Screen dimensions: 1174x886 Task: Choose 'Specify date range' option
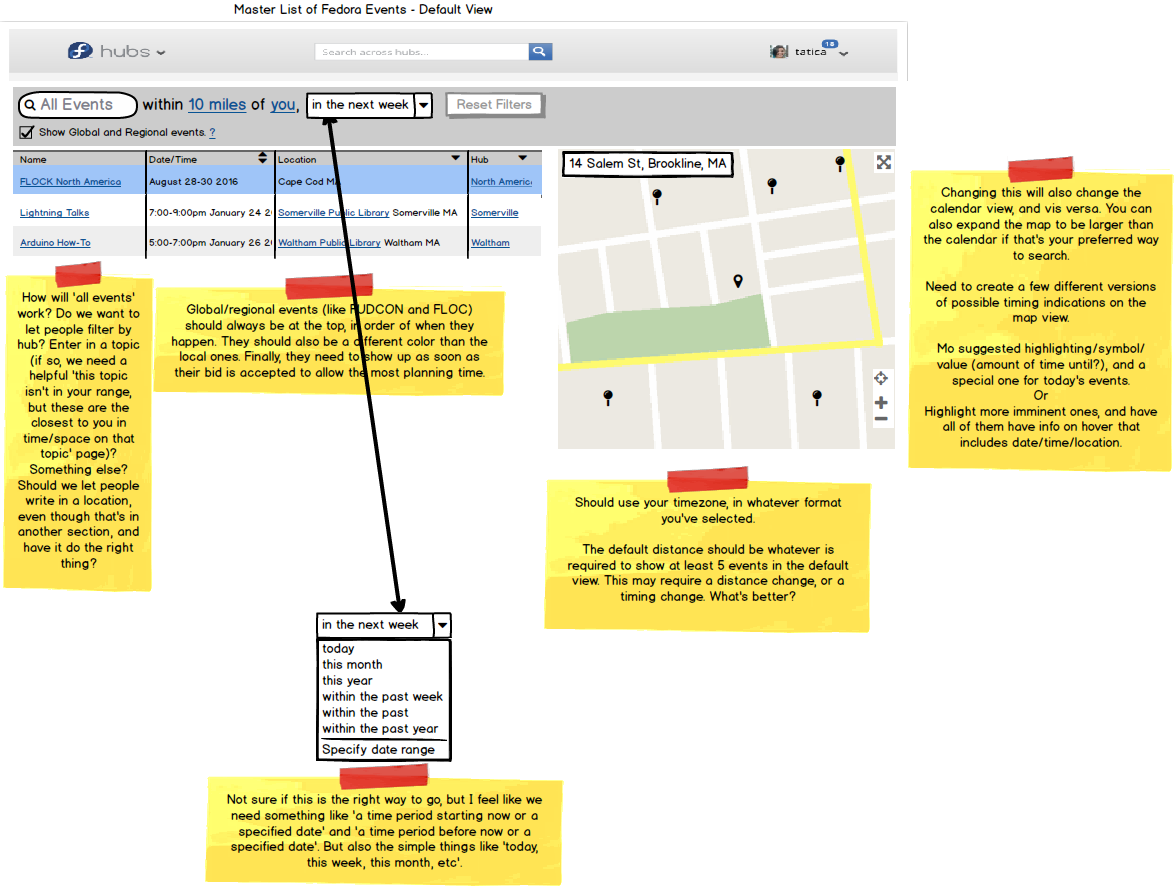click(378, 749)
